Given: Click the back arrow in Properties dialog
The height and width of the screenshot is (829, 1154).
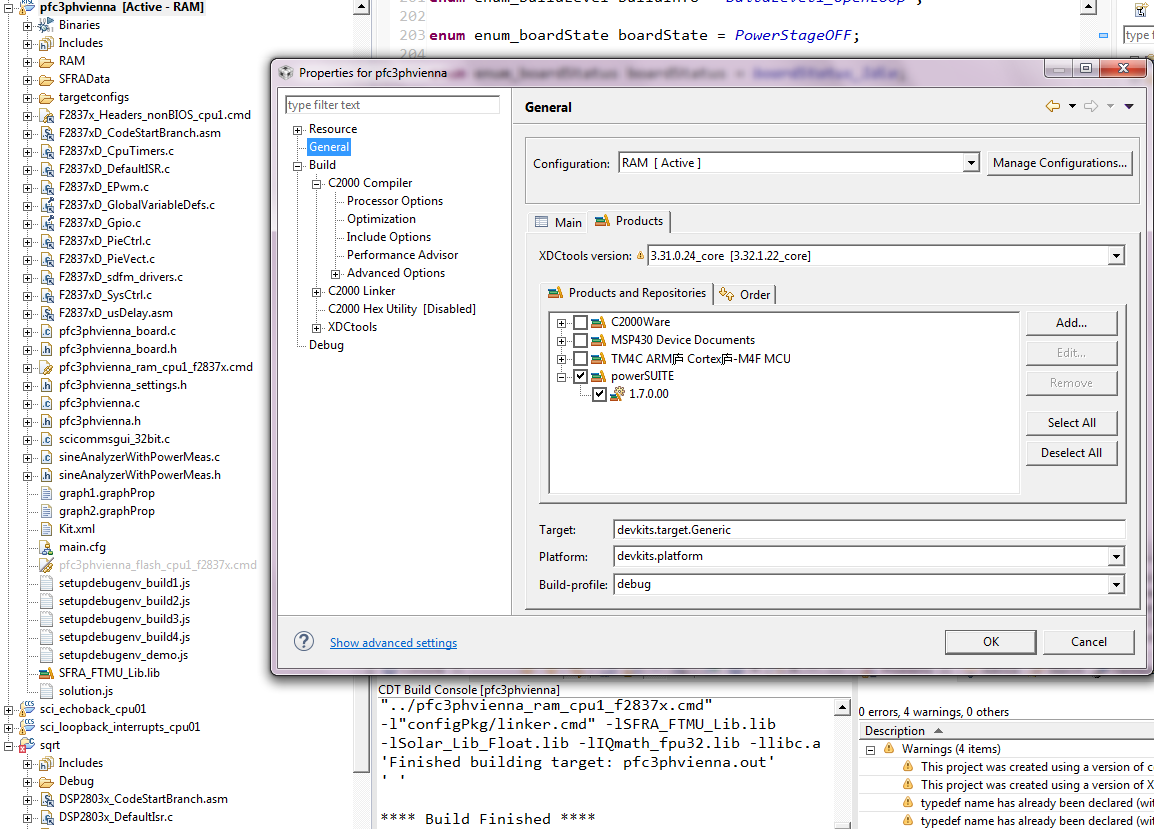Looking at the screenshot, I should 1053,107.
